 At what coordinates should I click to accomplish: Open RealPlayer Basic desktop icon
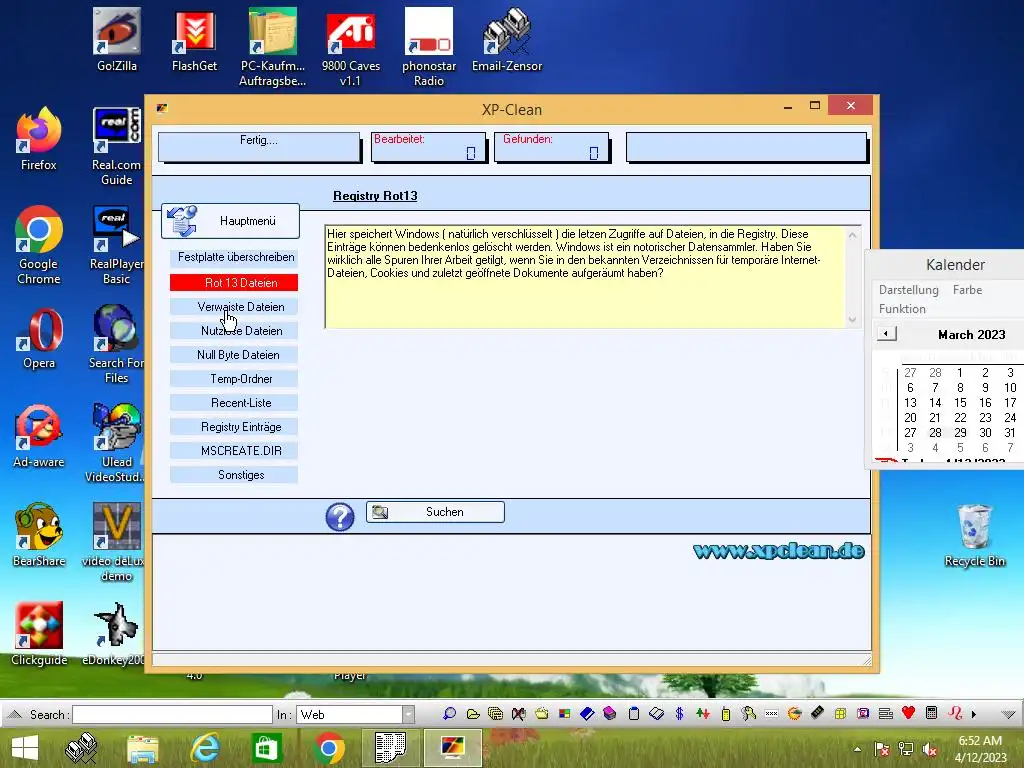[116, 246]
